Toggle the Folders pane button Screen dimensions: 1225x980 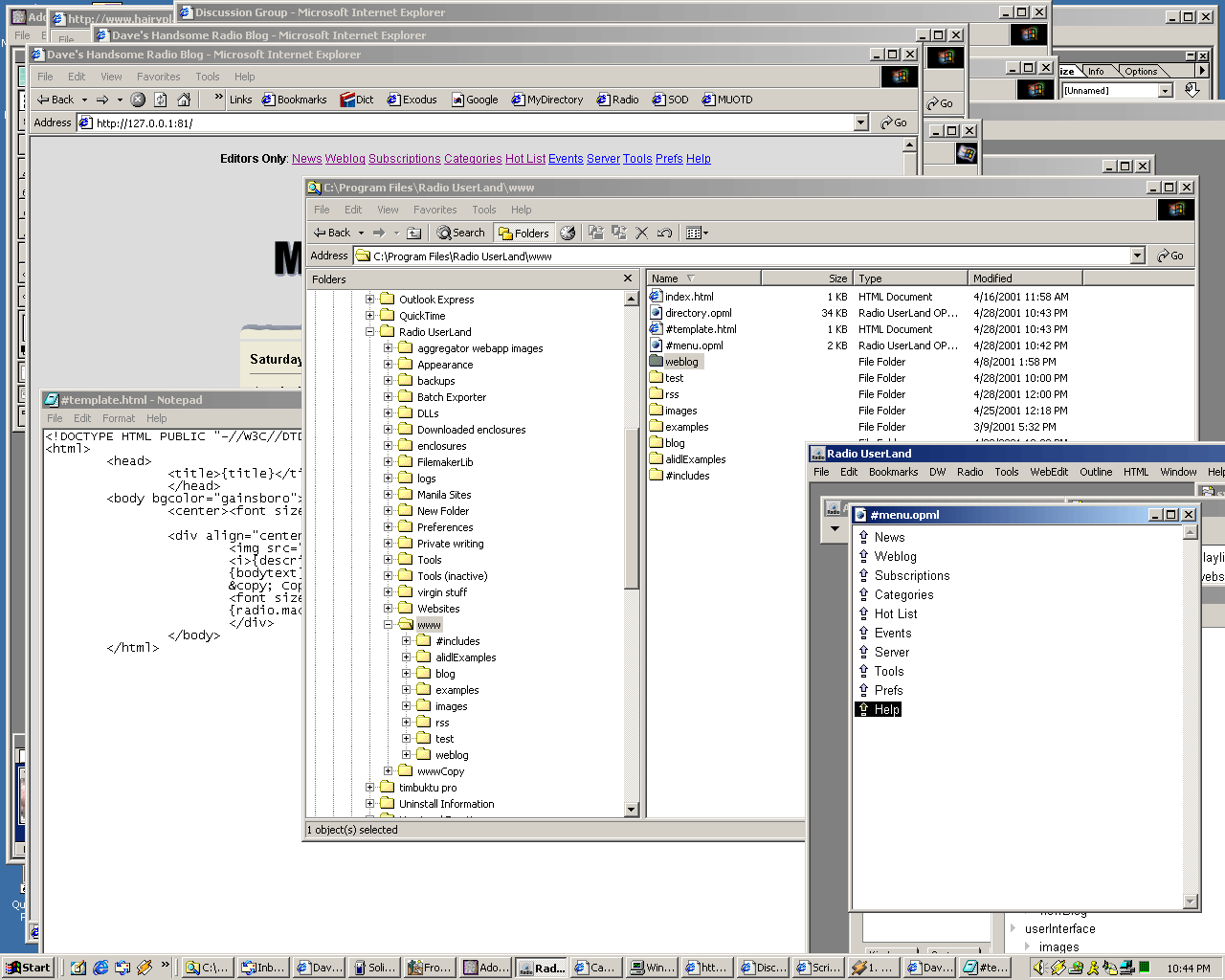523,233
